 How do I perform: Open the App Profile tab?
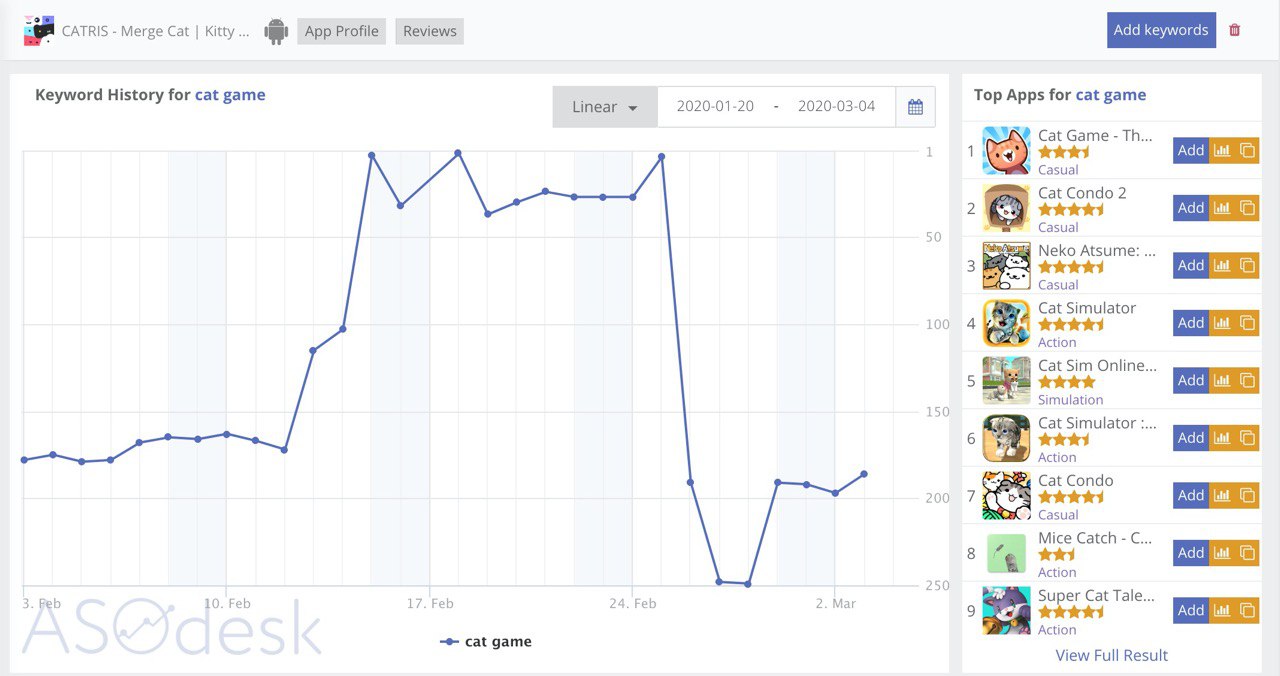click(341, 31)
